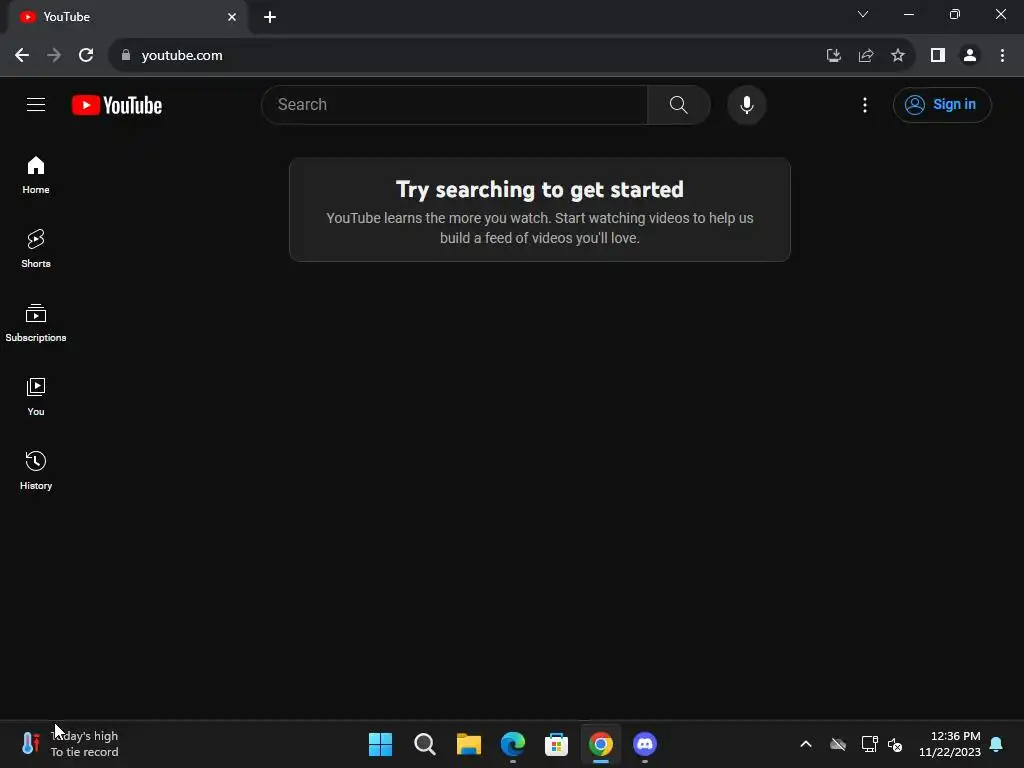Click the youtube.com address bar
Viewport: 1024px width, 768px height.
coord(470,56)
